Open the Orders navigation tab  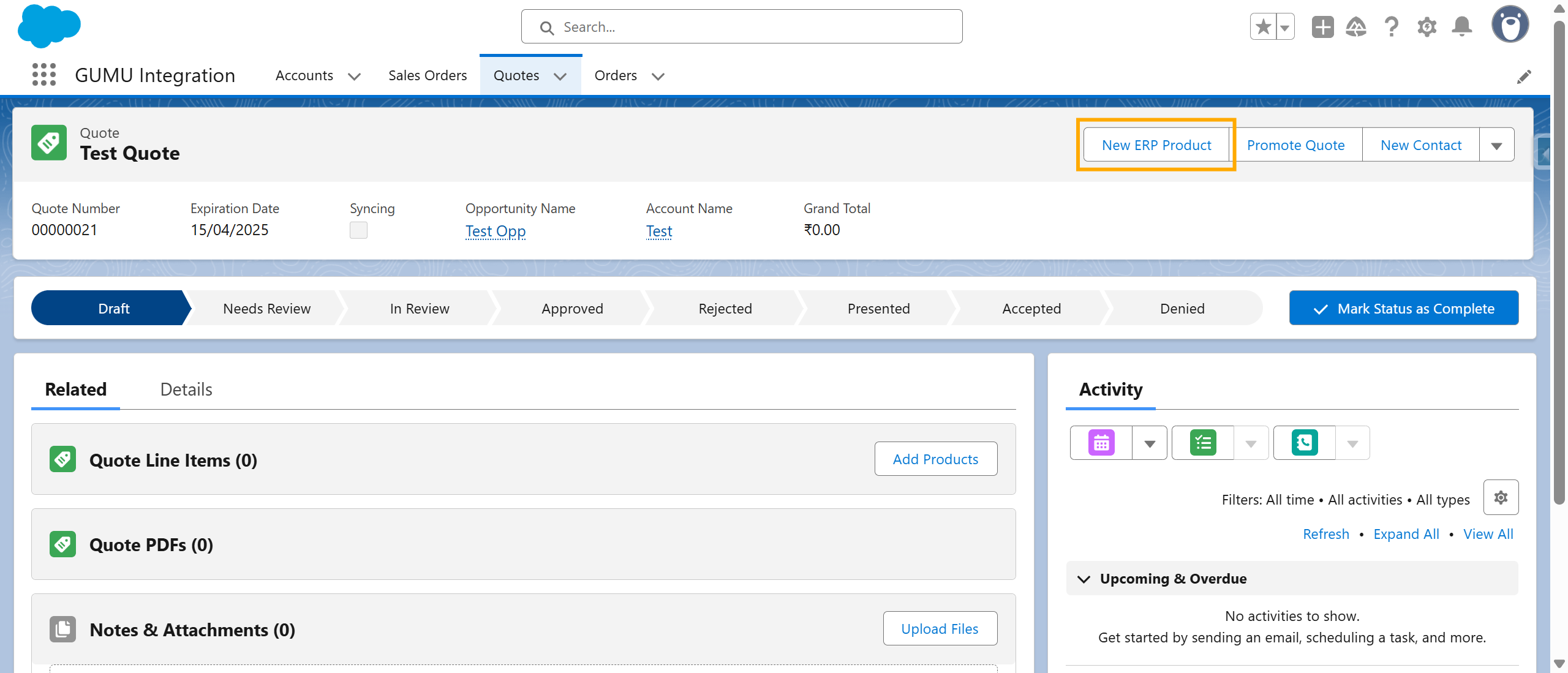[x=616, y=75]
